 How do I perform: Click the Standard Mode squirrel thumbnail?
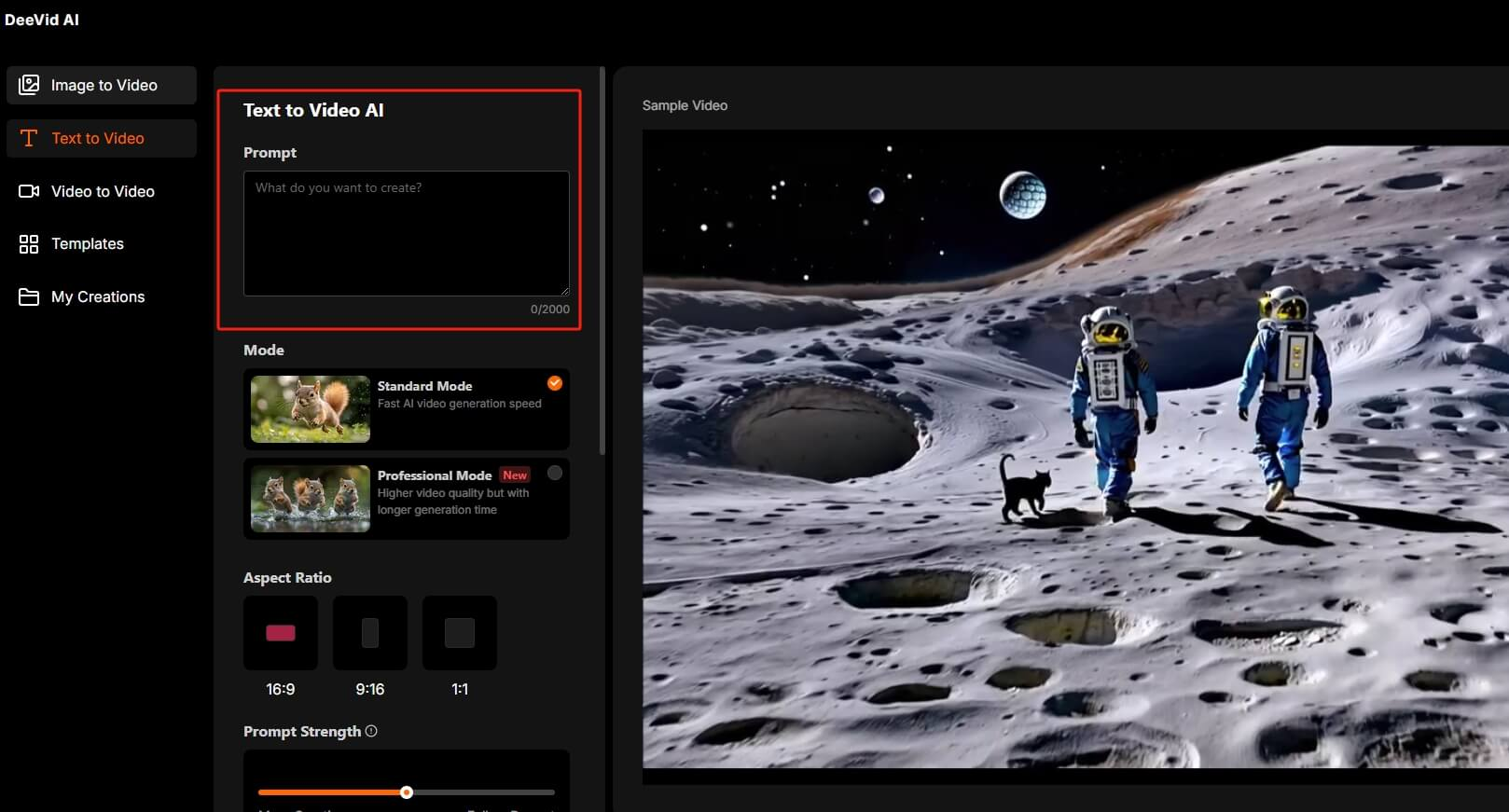pos(311,409)
